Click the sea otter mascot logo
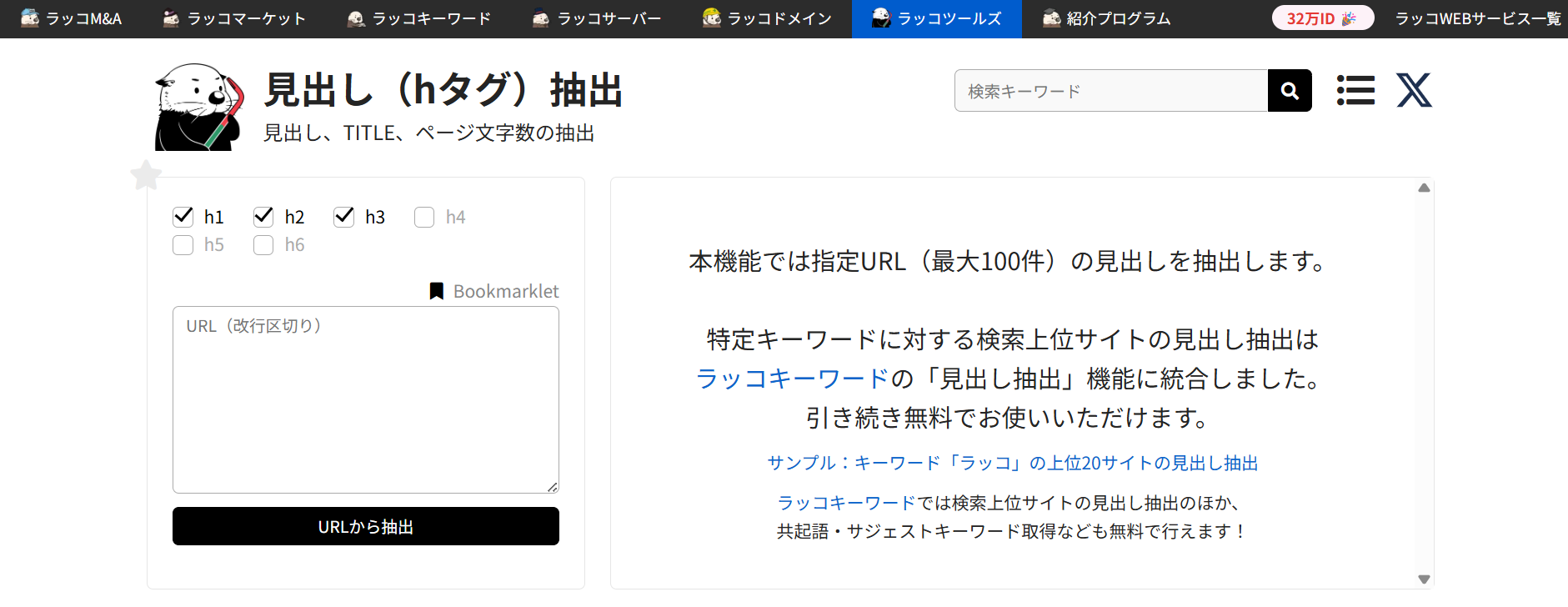 tap(200, 108)
